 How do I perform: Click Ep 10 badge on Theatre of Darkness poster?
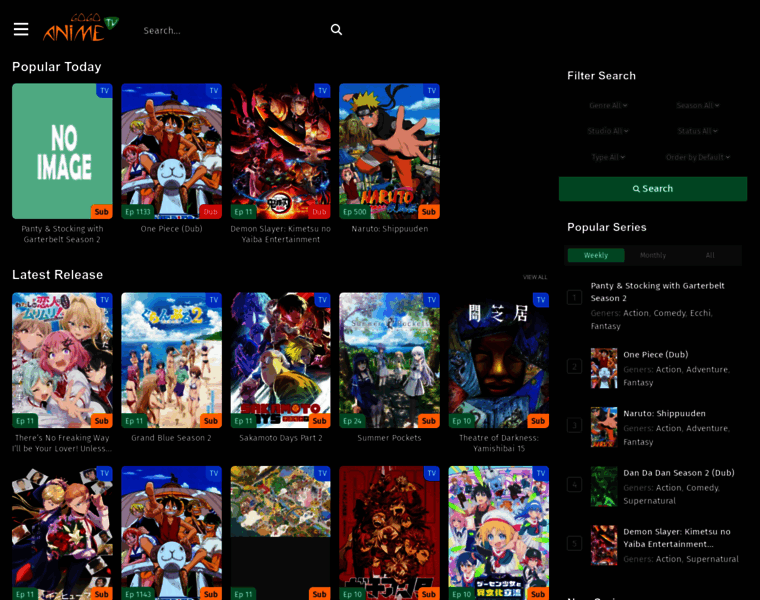pyautogui.click(x=461, y=421)
